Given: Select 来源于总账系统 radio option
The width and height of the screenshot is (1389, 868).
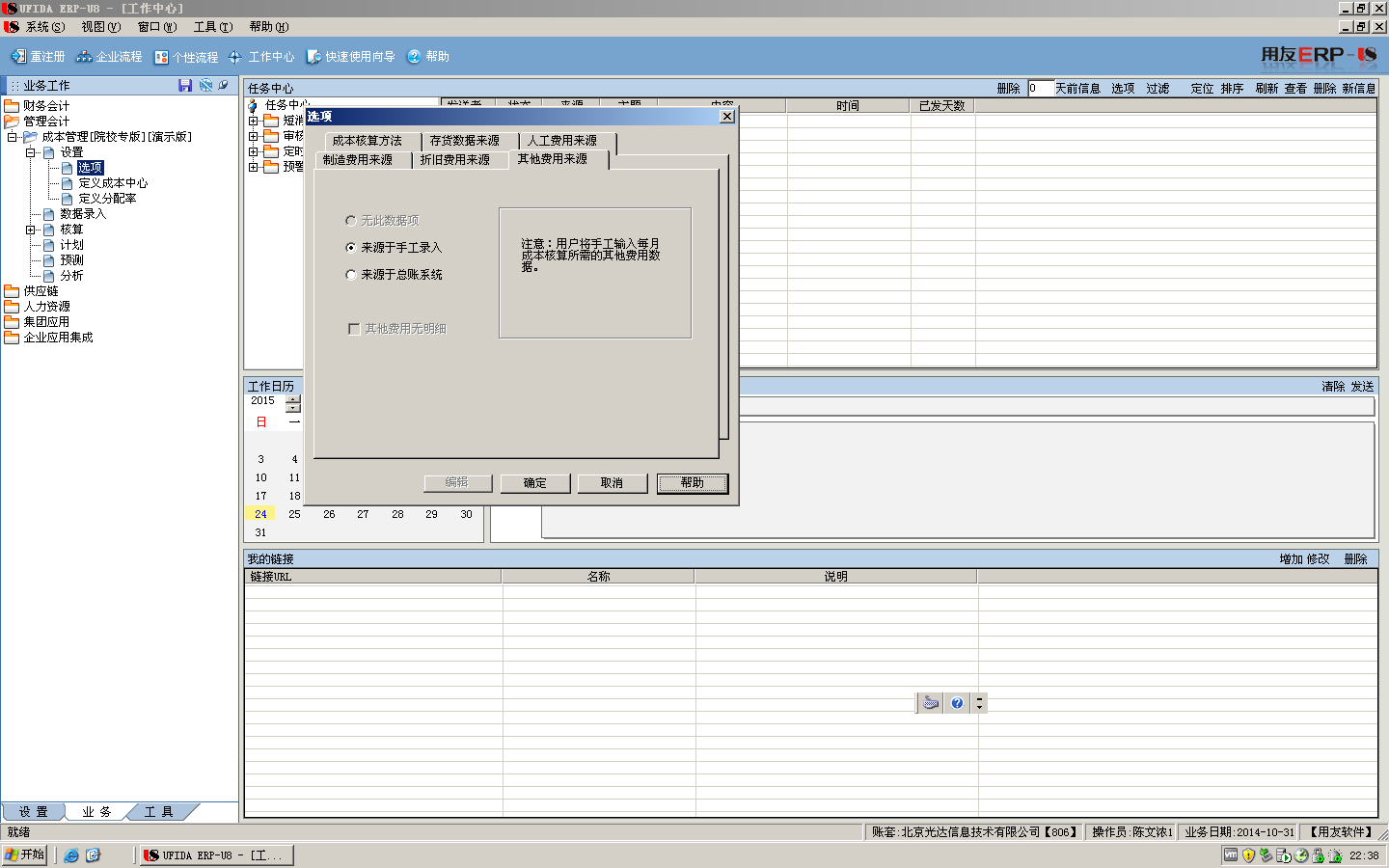Looking at the screenshot, I should coord(351,275).
